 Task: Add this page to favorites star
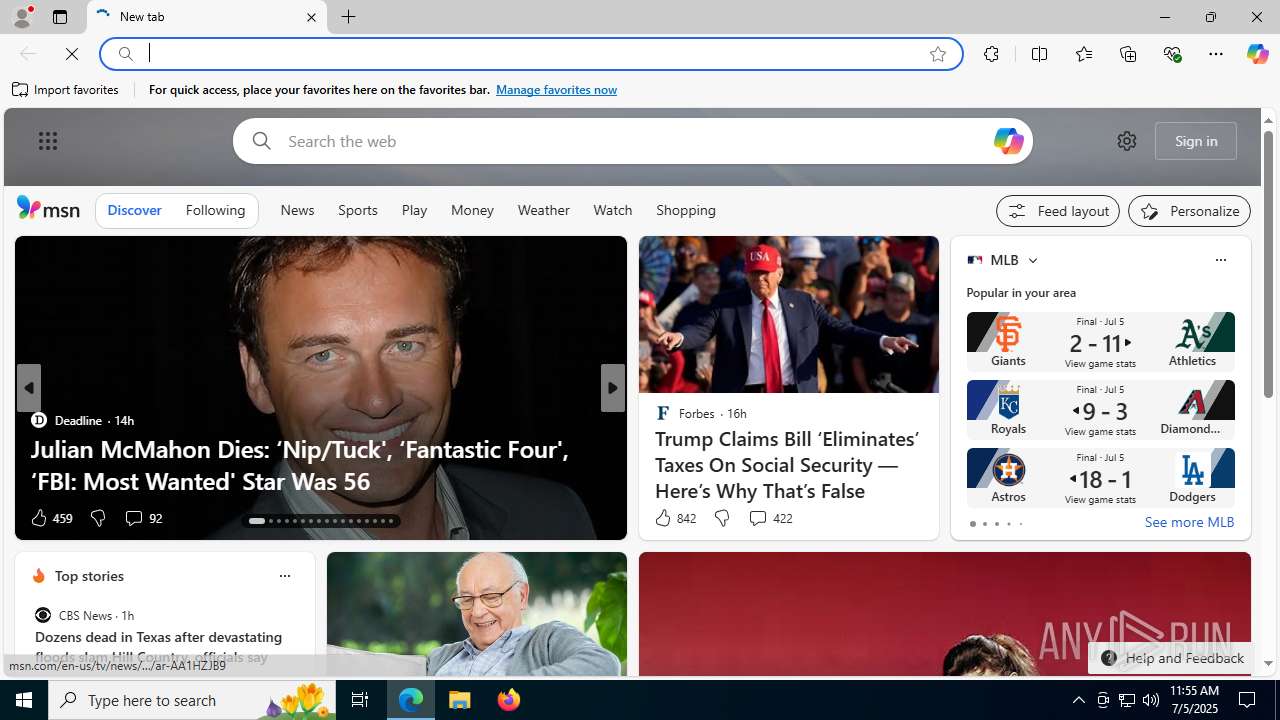click(x=937, y=54)
